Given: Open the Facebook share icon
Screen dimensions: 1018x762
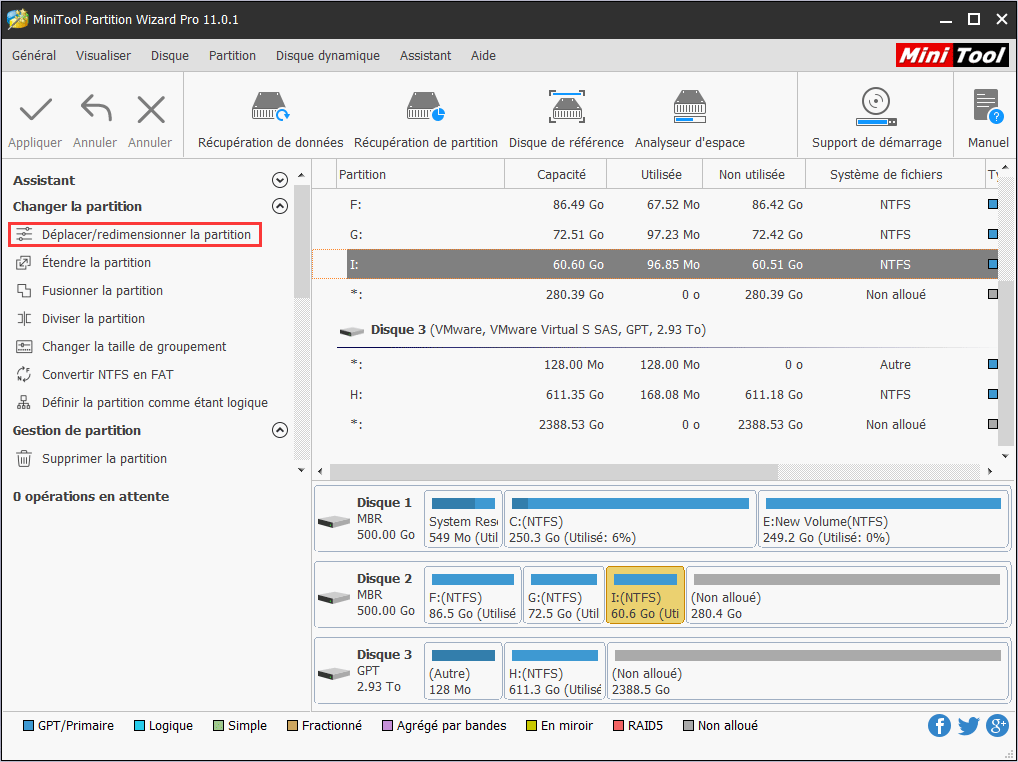Looking at the screenshot, I should point(939,726).
